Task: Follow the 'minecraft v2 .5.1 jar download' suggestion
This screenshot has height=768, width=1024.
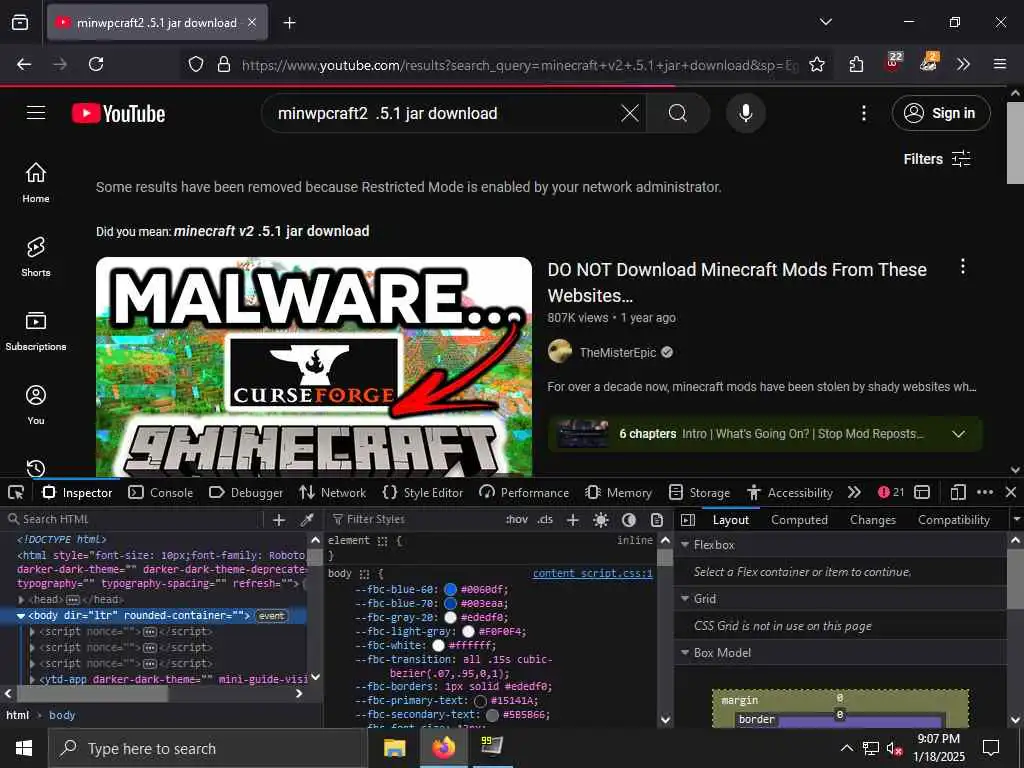Action: (x=272, y=231)
